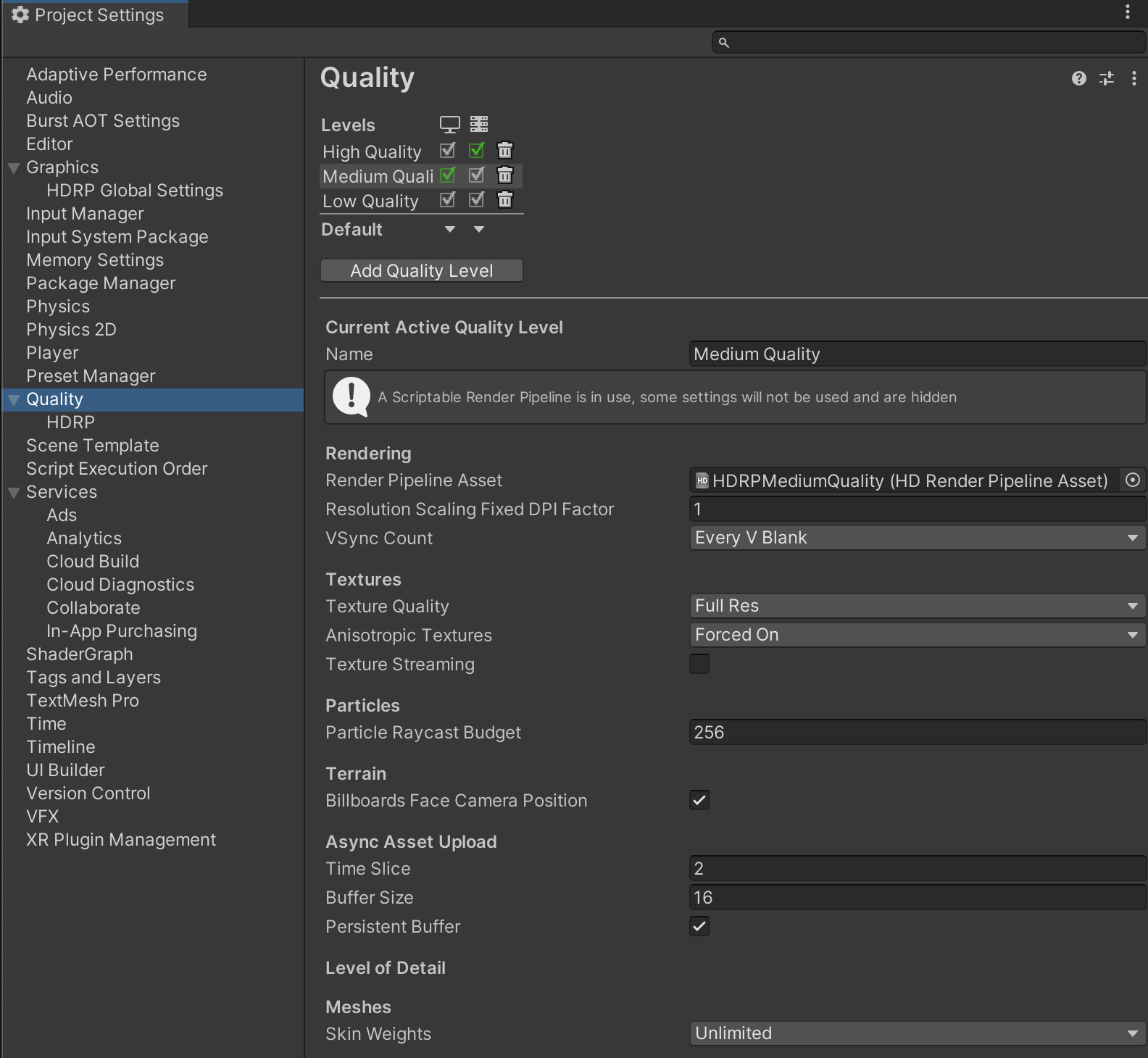Collapse the Services tree section
This screenshot has width=1148, height=1058.
click(14, 493)
